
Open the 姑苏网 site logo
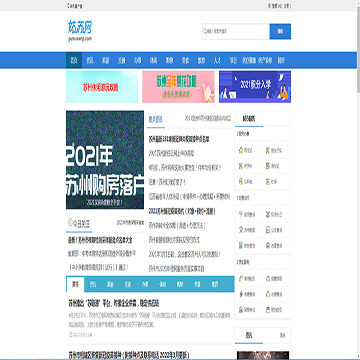pyautogui.click(x=79, y=31)
